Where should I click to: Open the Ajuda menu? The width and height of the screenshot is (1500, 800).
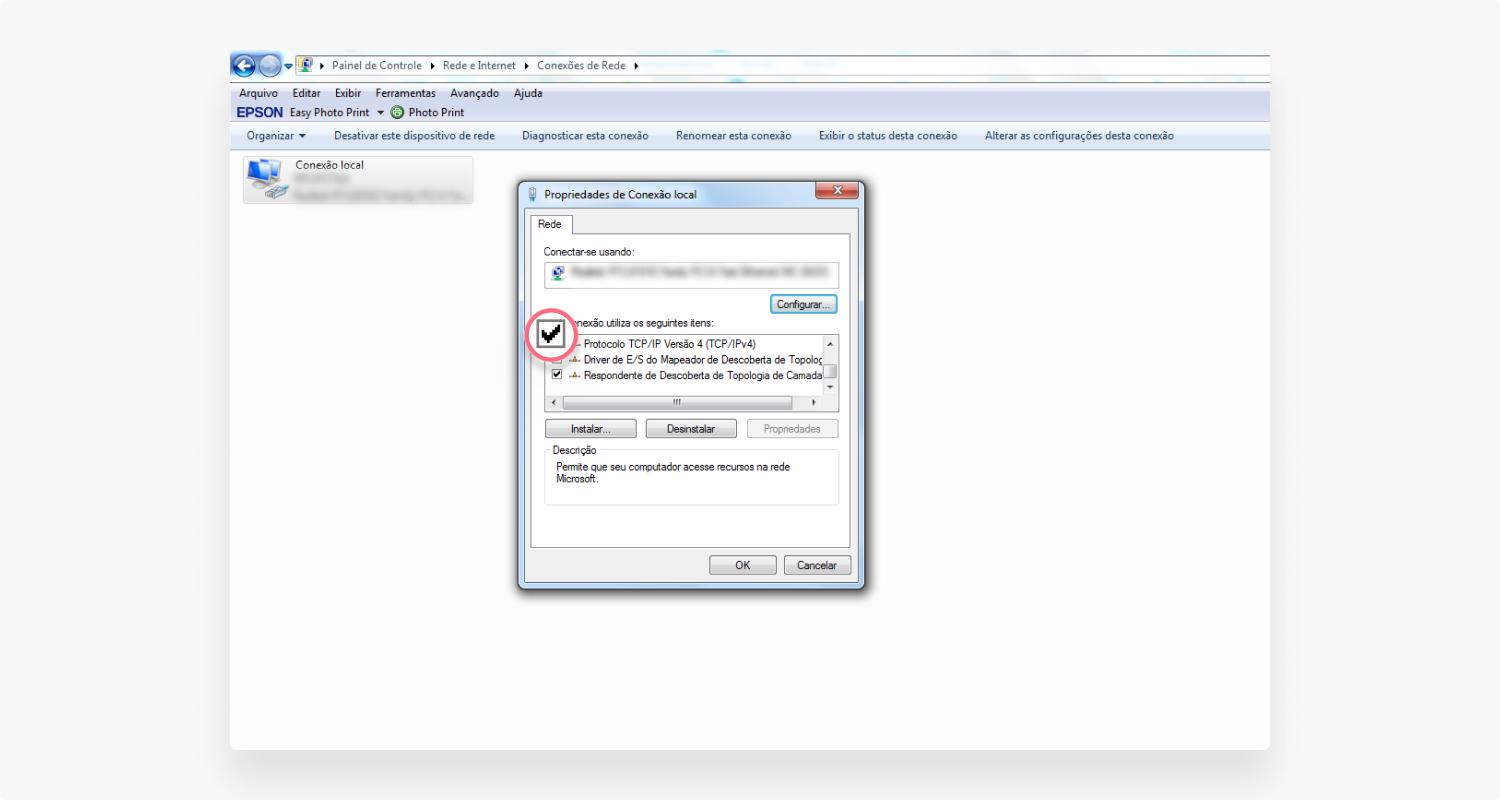[528, 93]
